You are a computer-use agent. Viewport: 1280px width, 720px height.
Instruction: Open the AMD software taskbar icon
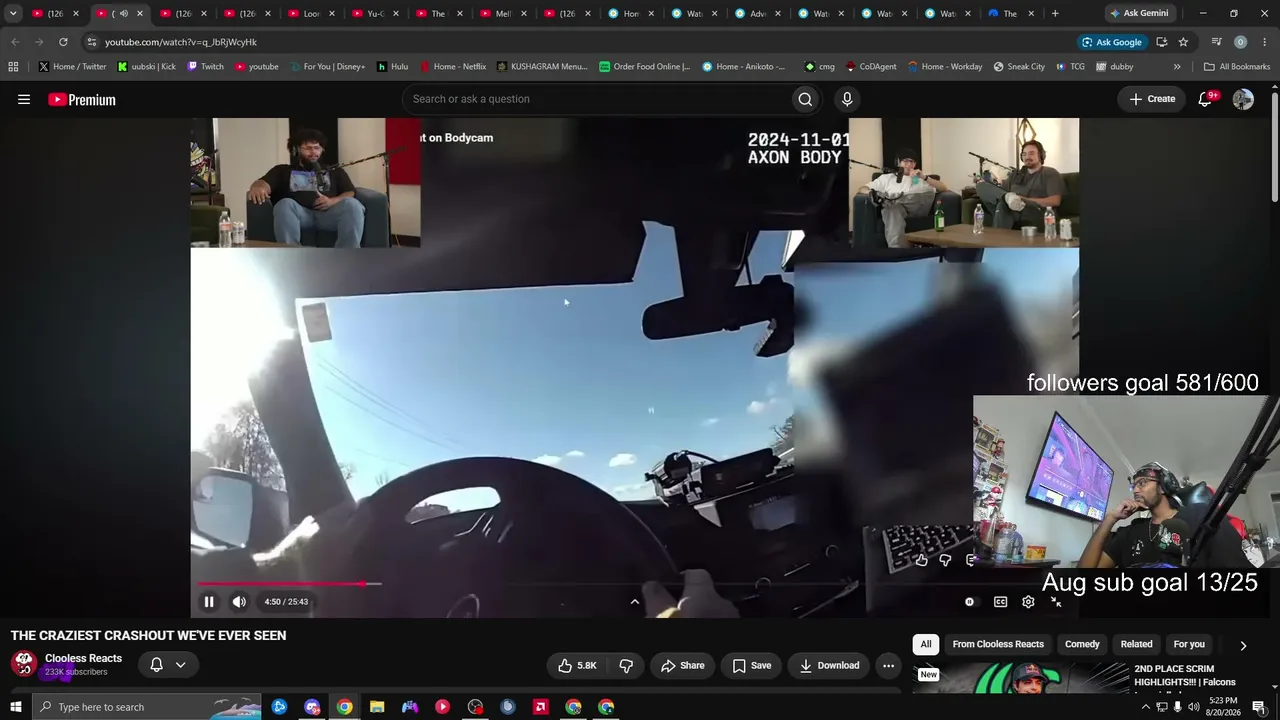tap(541, 707)
